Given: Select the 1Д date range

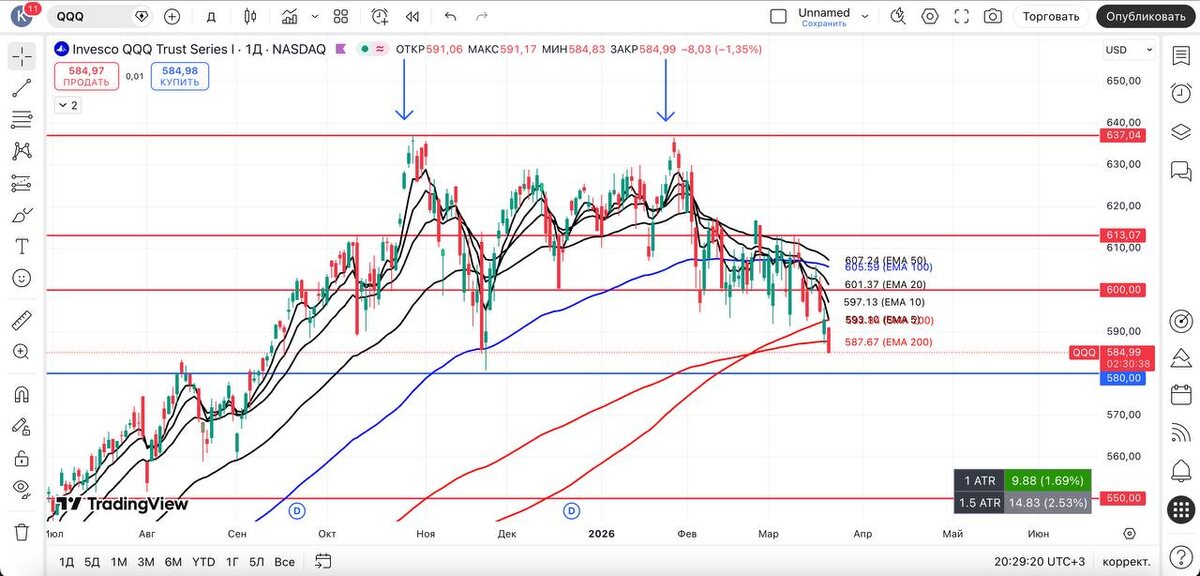Looking at the screenshot, I should point(67,561).
